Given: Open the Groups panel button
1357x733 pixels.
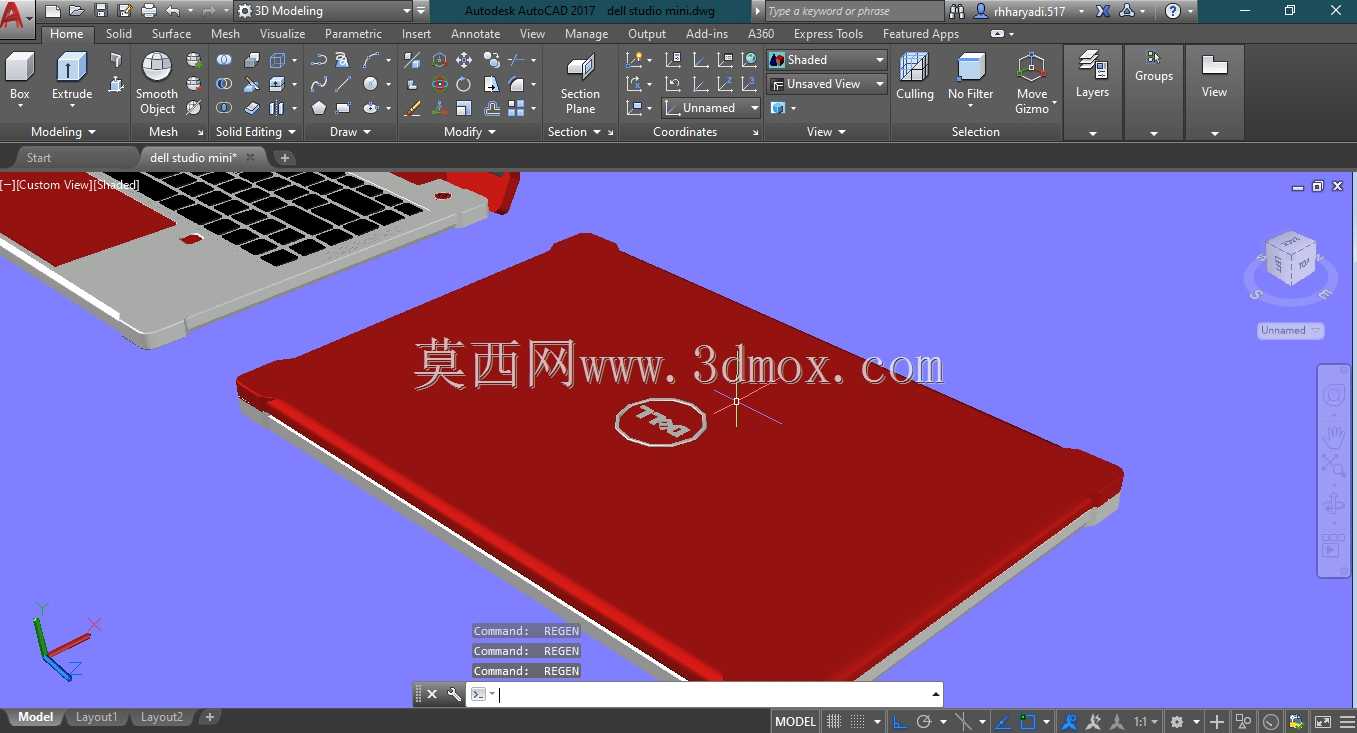Looking at the screenshot, I should (x=1154, y=68).
